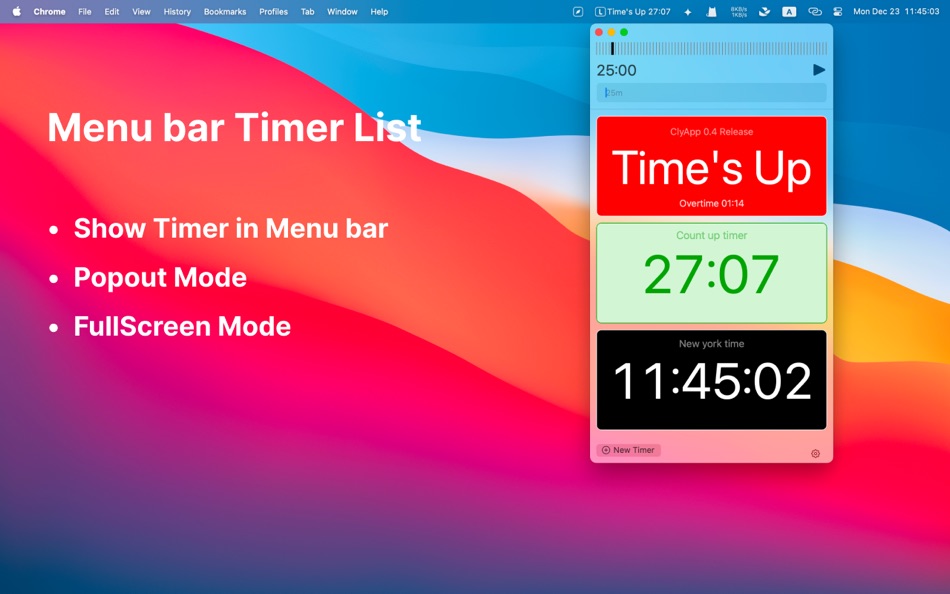Open the Window menu
The image size is (950, 594).
click(342, 12)
